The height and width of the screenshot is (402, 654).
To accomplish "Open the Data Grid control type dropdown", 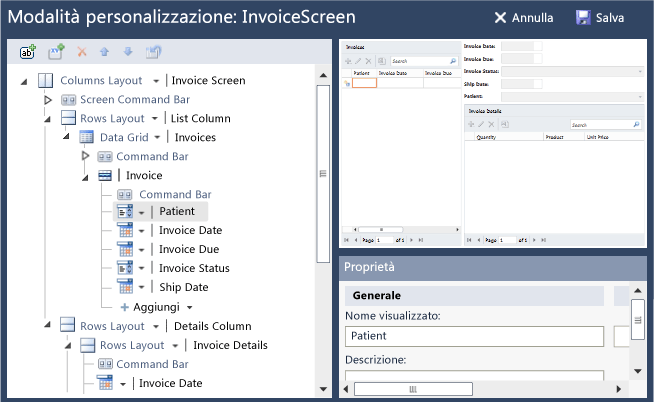I will pos(157,137).
